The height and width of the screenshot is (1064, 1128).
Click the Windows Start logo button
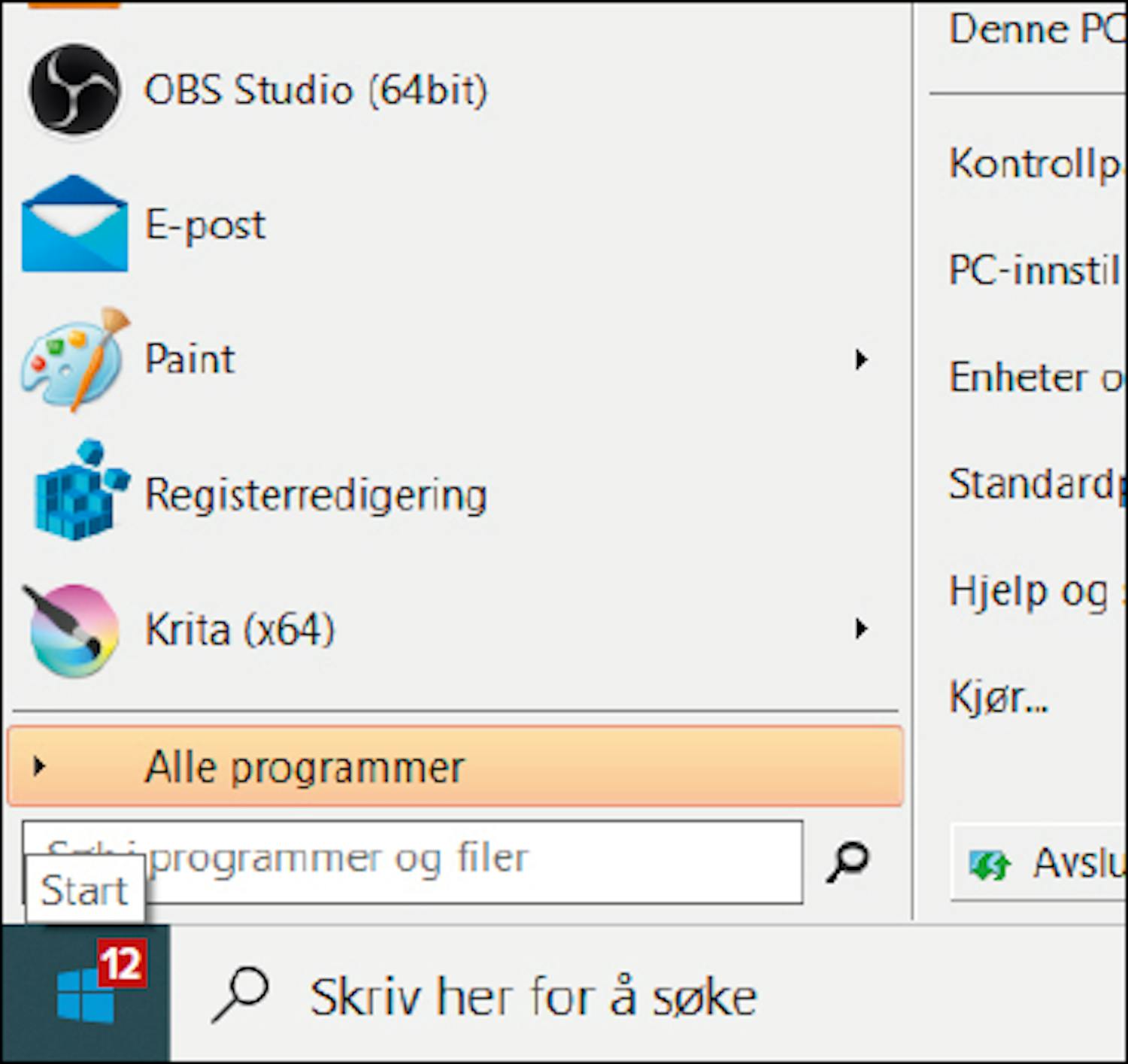click(86, 994)
